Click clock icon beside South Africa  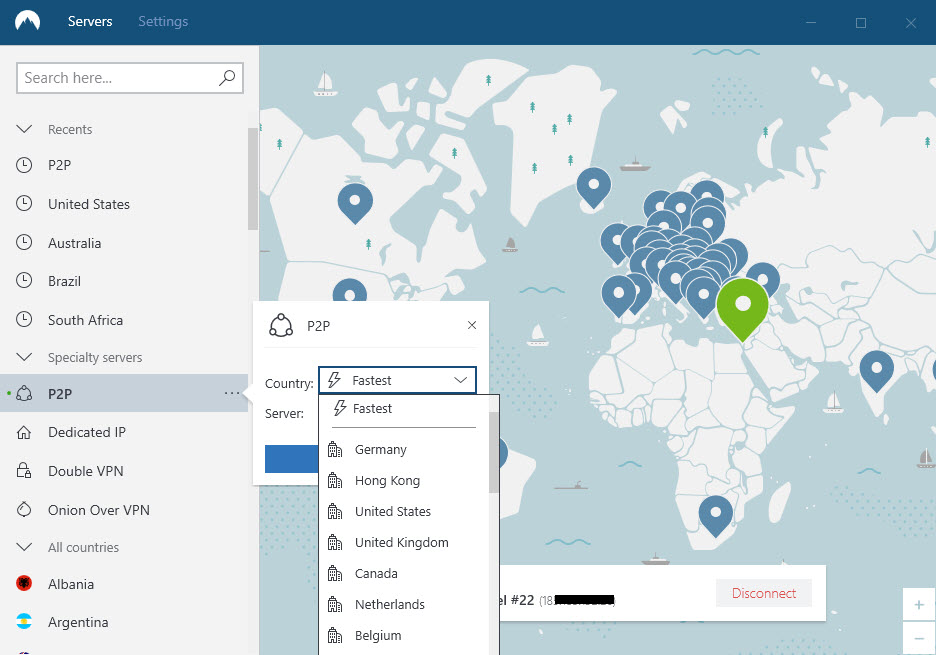pos(24,319)
